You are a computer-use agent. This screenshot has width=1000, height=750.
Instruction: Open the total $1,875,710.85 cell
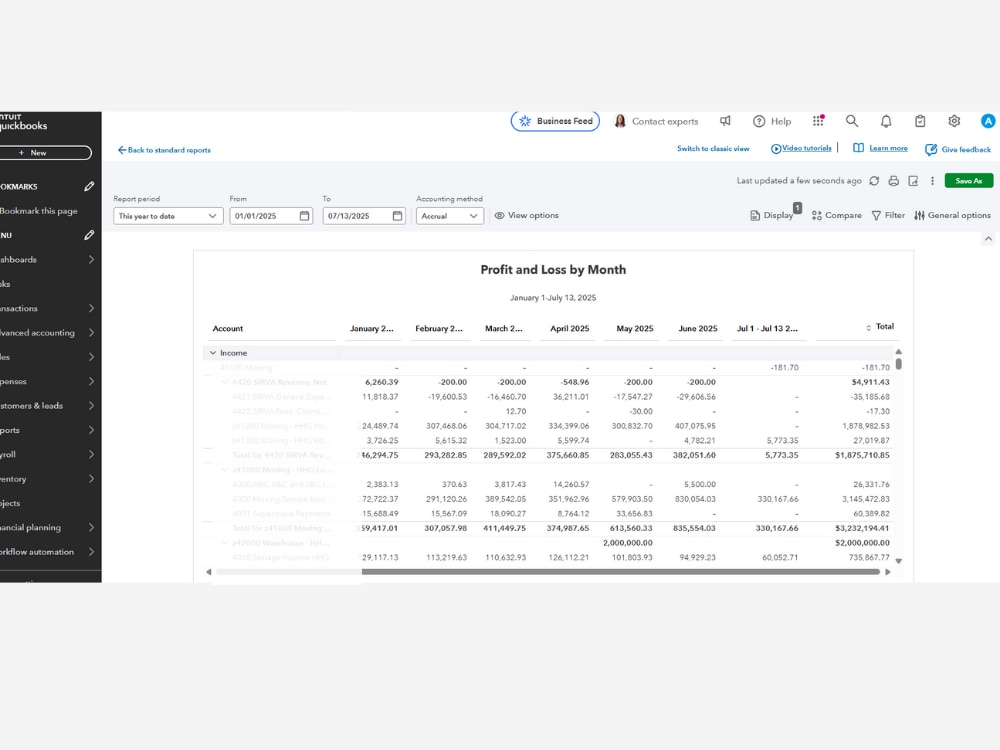[862, 455]
